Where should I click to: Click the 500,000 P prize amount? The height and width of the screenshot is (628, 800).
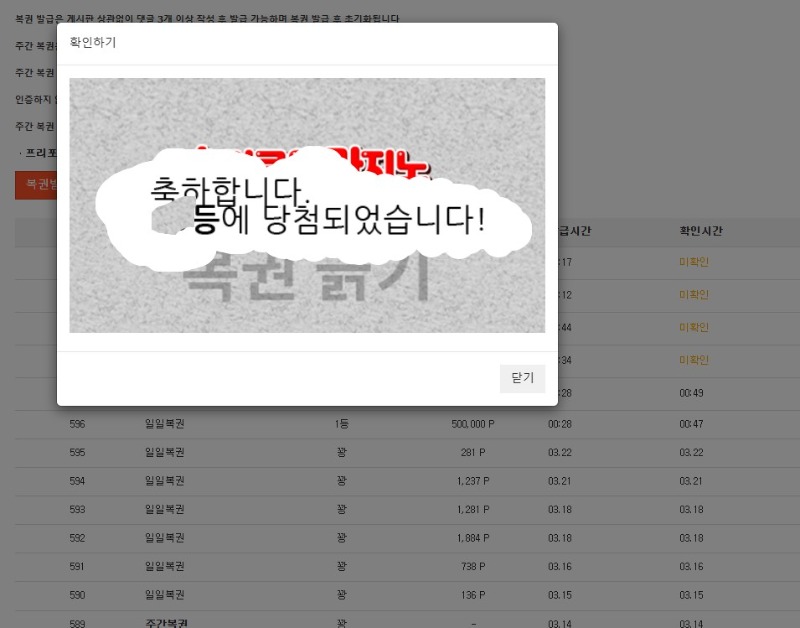pos(472,424)
